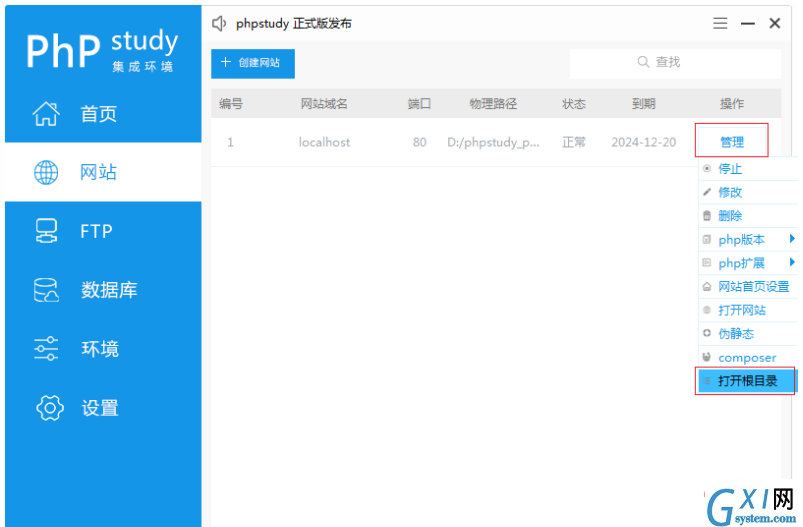The image size is (803, 527).
Task: Click the icon beside php扩展
Action: coord(707,263)
